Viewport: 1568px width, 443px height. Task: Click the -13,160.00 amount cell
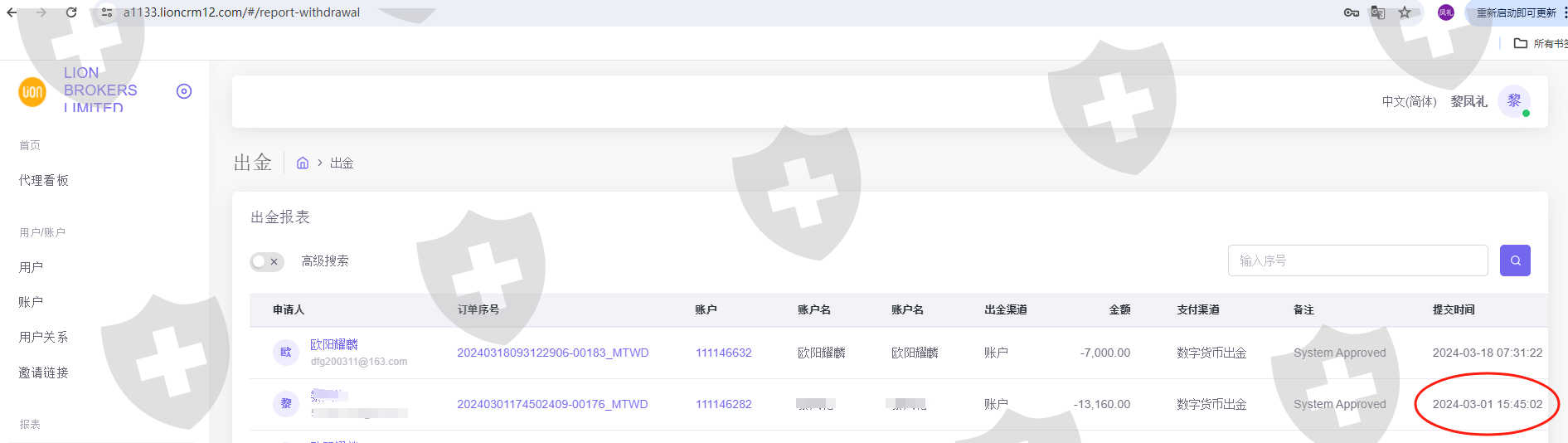tap(1102, 404)
